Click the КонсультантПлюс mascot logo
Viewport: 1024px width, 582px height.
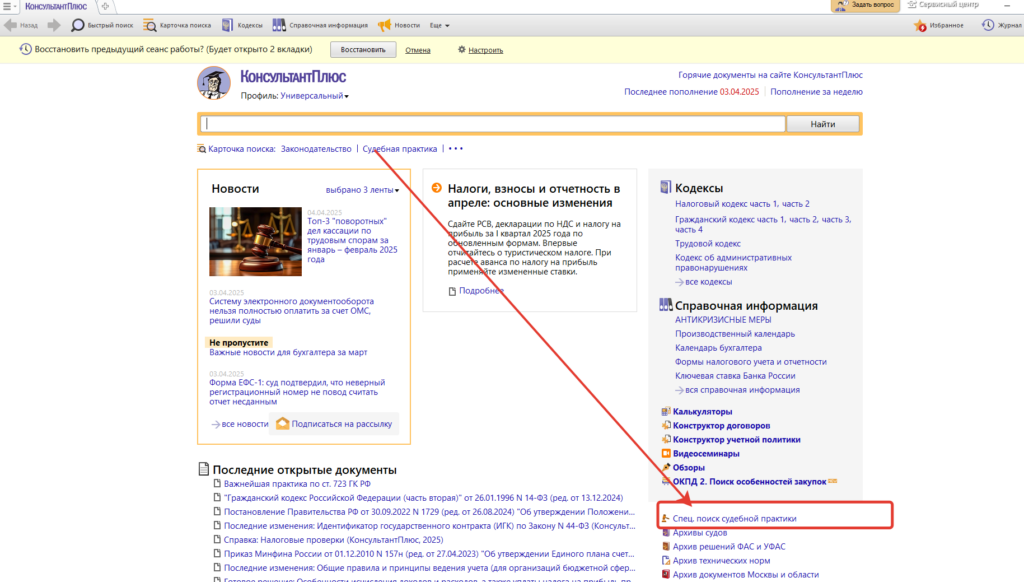tap(214, 83)
